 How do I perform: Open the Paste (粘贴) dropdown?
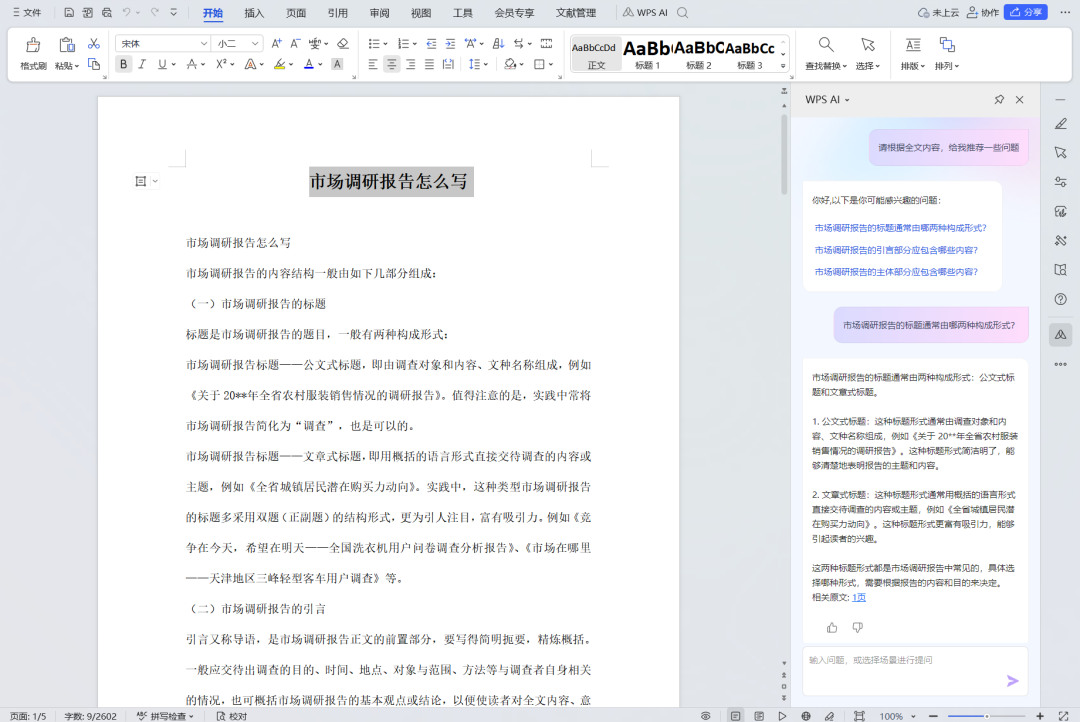pyautogui.click(x=67, y=65)
